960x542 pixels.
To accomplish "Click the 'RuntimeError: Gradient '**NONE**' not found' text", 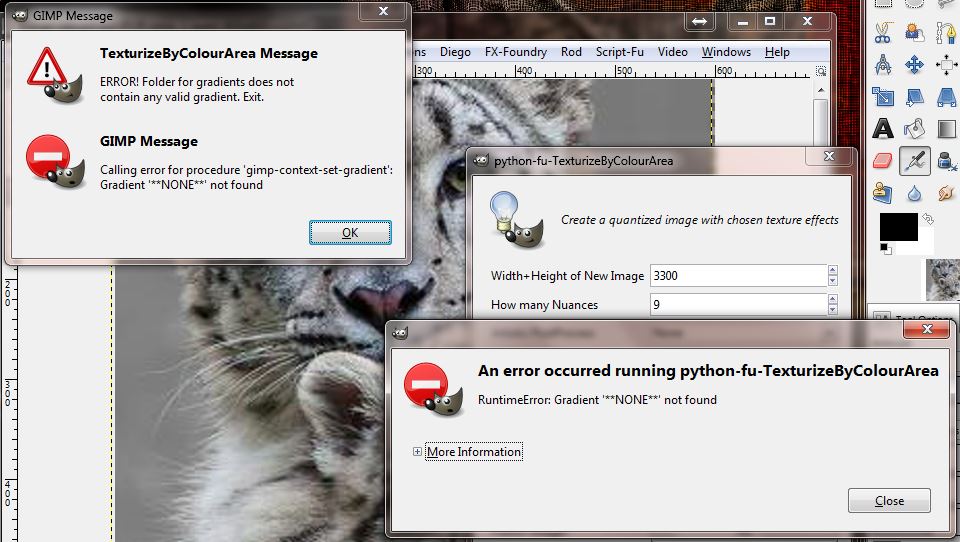I will [x=597, y=400].
